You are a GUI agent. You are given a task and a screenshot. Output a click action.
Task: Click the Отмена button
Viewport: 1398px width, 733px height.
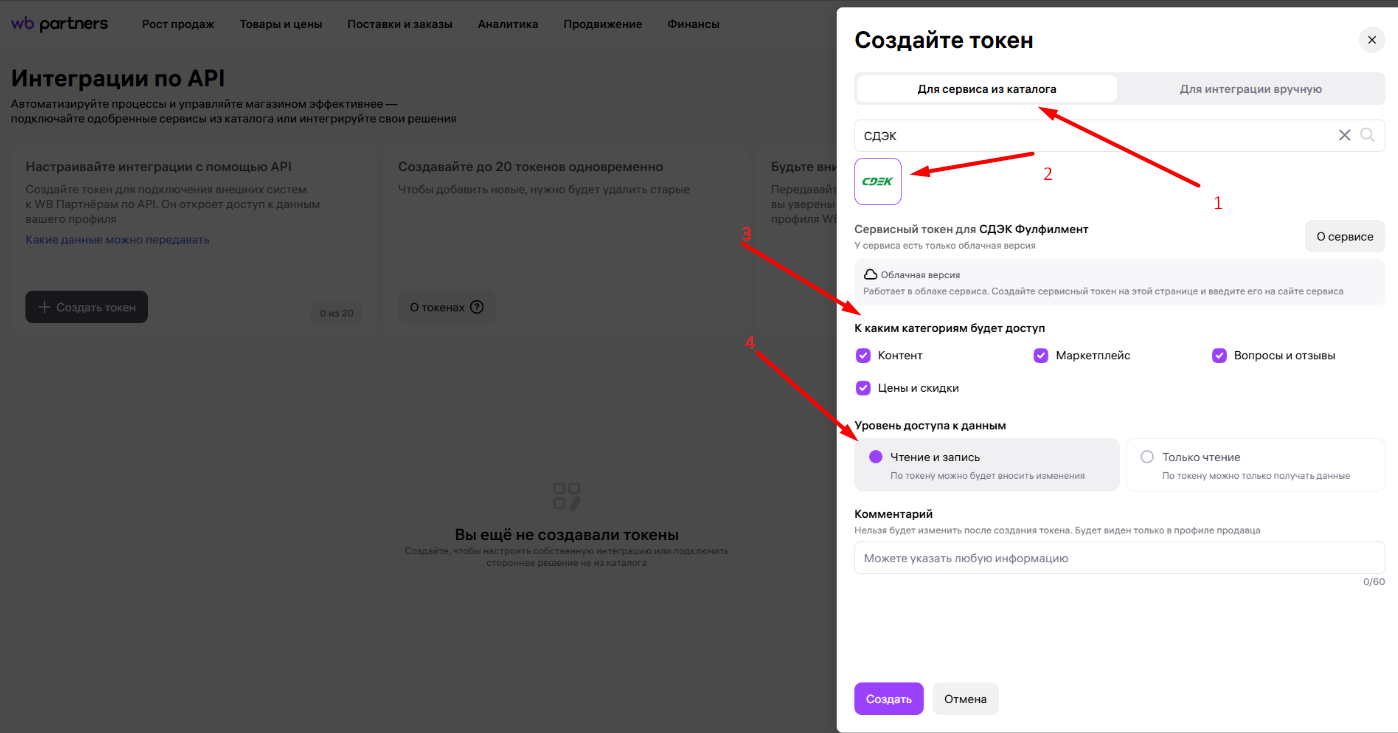tap(965, 699)
